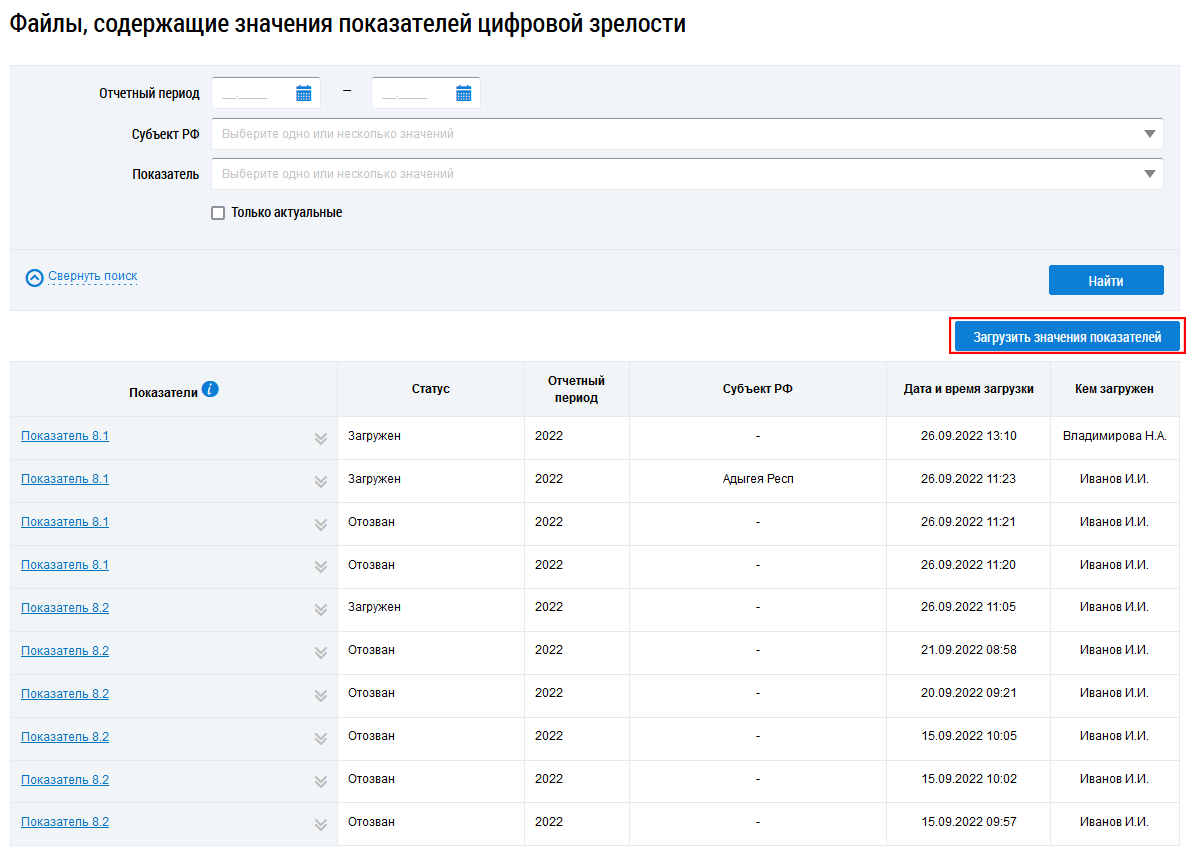Enable the Только актуальные checkbox
Image resolution: width=1193 pixels, height=860 pixels.
point(218,213)
